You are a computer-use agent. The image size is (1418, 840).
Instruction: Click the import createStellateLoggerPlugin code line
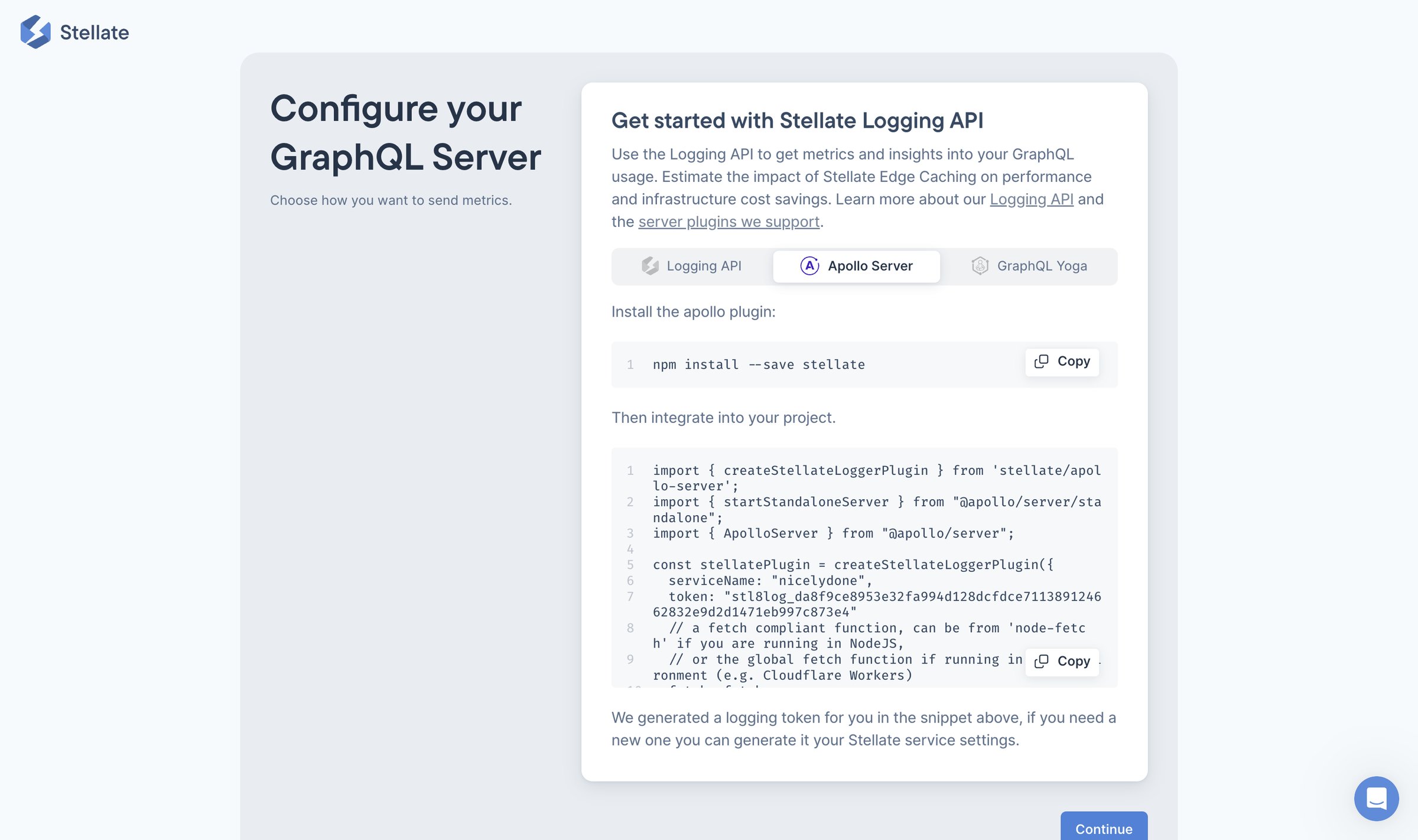pos(877,478)
